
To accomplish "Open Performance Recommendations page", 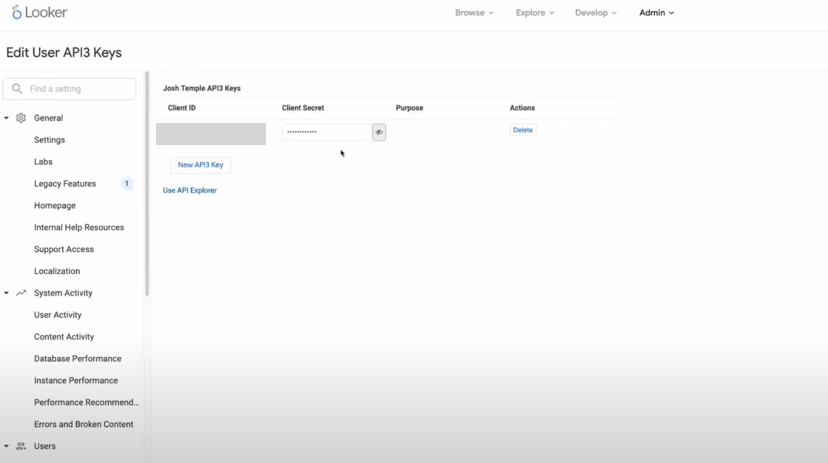I will (x=87, y=402).
